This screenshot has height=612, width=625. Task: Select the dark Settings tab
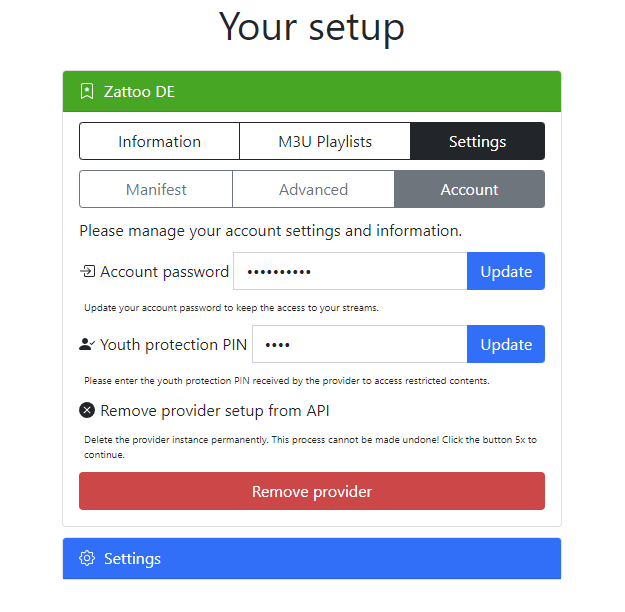click(x=478, y=141)
